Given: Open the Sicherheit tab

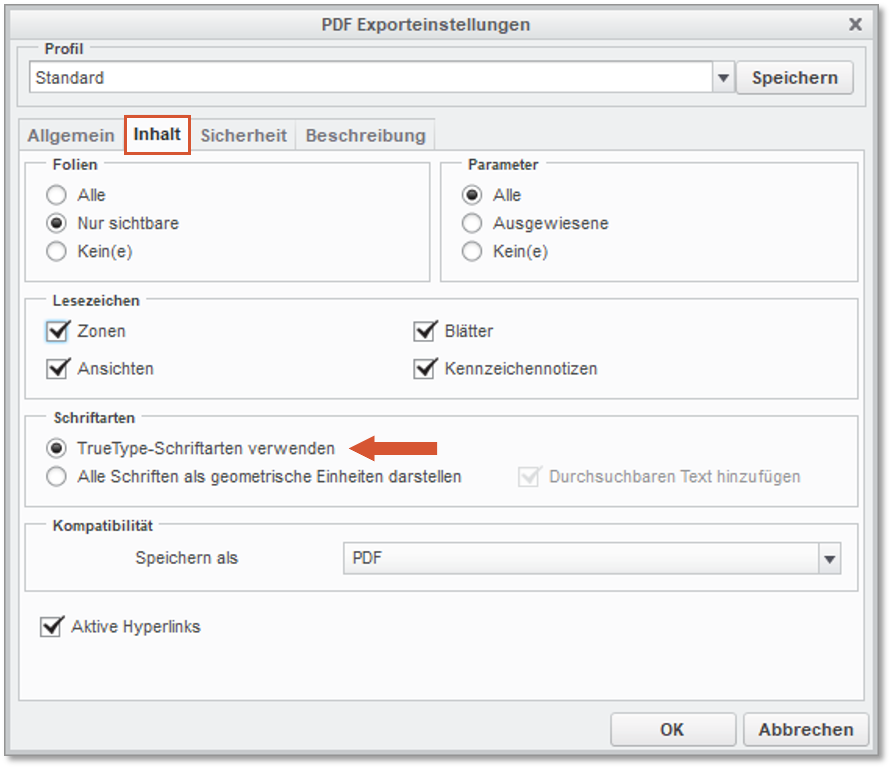Looking at the screenshot, I should pos(243,136).
